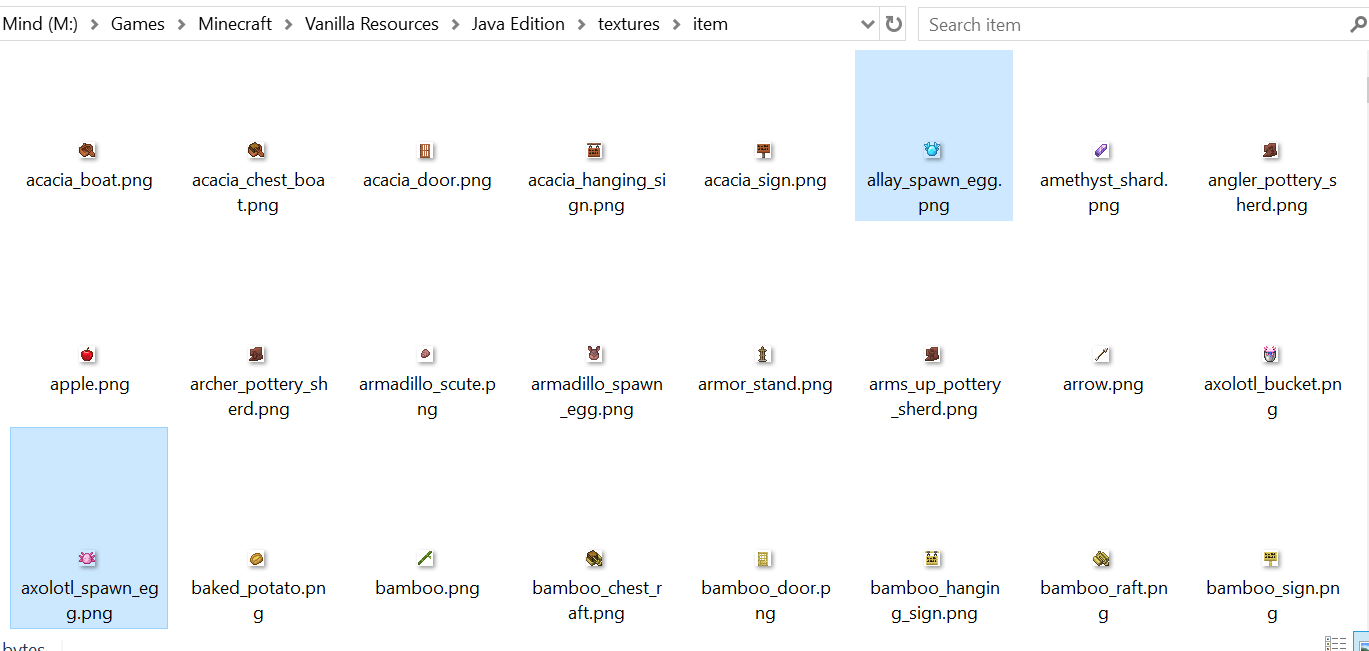Click the armor_stand.png file name
Screen dimensions: 1369x651
[x=765, y=384]
